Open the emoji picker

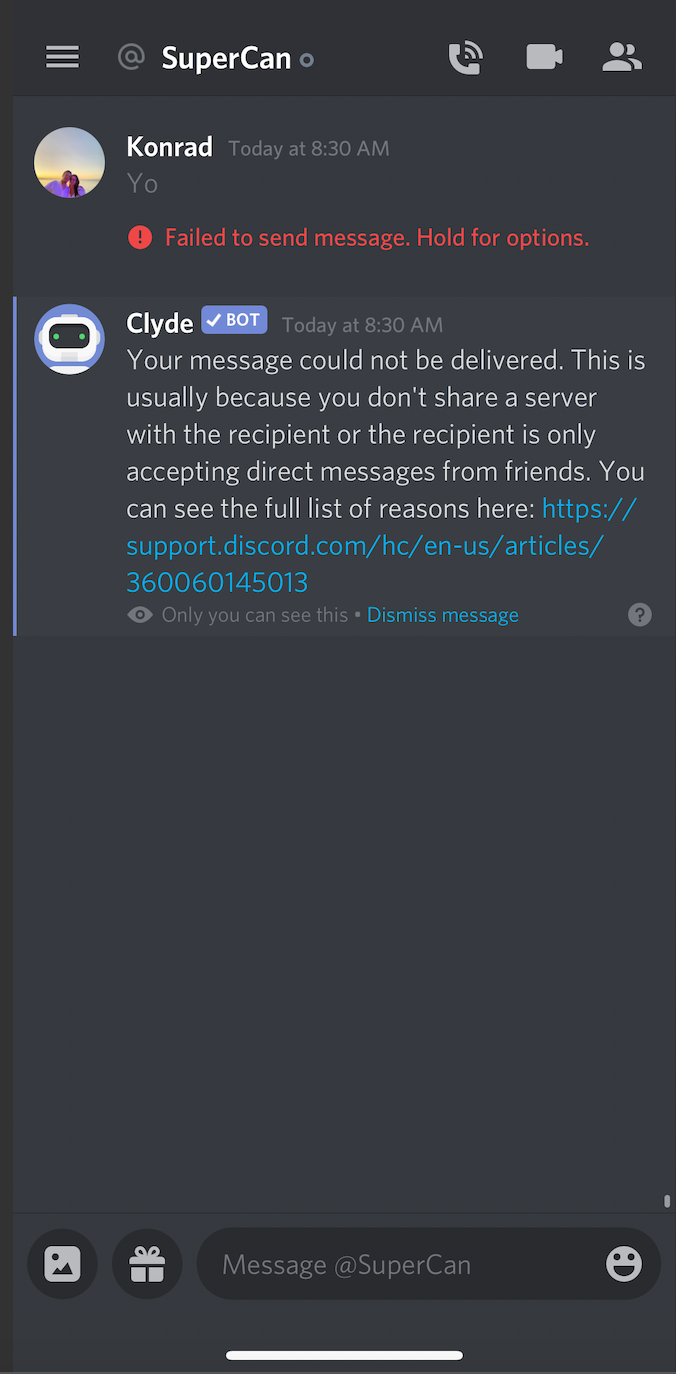tap(624, 1264)
